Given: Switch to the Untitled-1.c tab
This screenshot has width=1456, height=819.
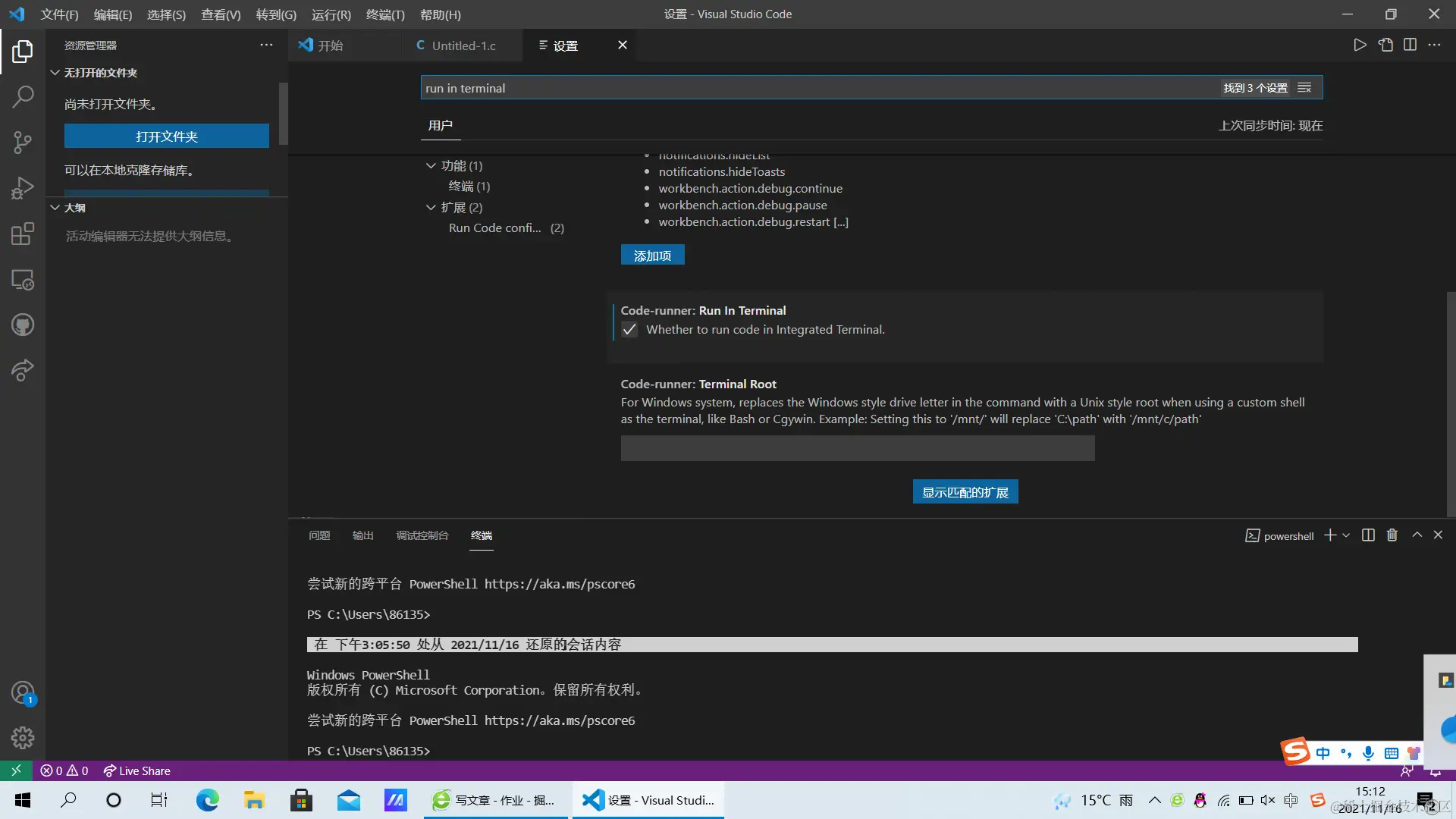Looking at the screenshot, I should (463, 45).
